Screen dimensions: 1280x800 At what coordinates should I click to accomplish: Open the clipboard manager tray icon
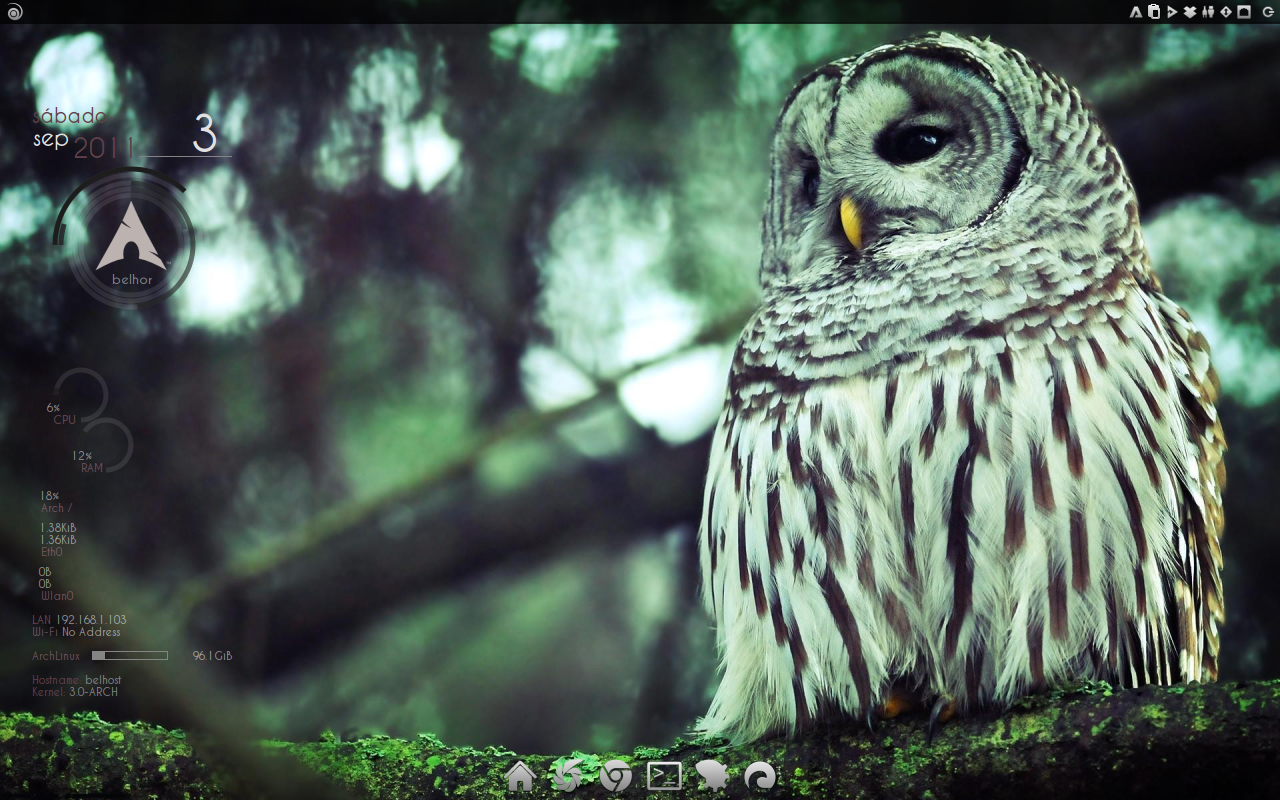point(1154,12)
